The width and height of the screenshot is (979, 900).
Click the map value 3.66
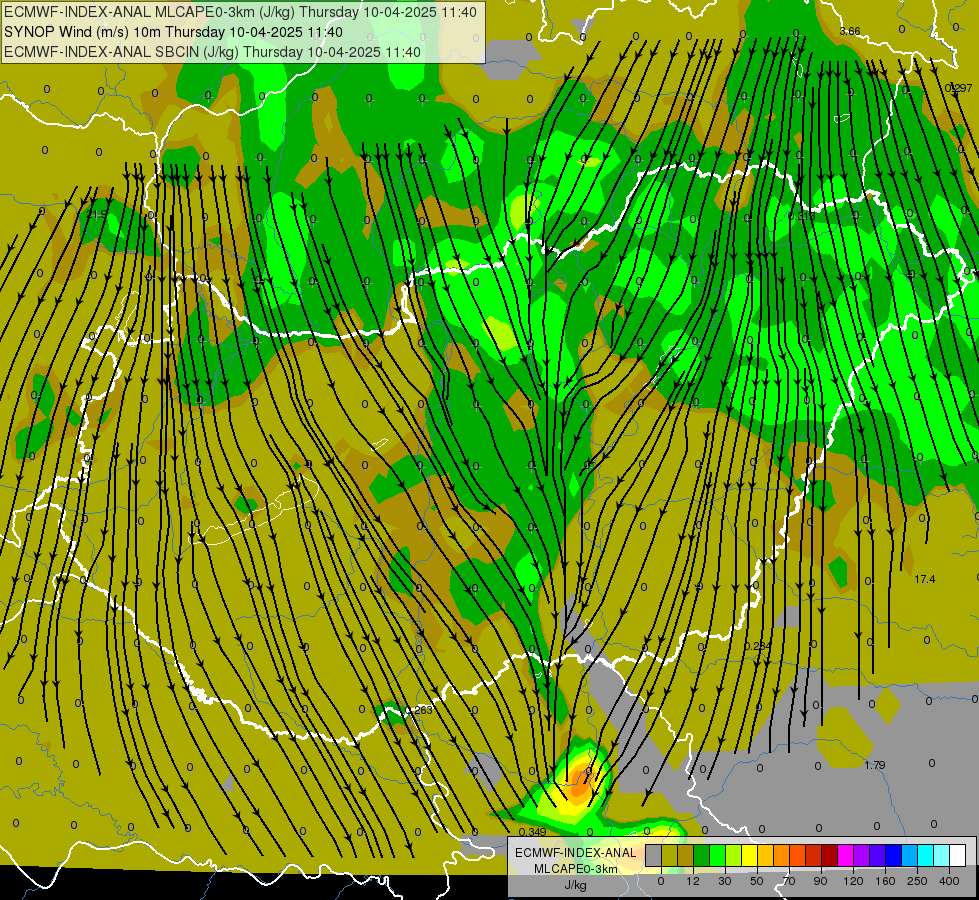tap(850, 31)
